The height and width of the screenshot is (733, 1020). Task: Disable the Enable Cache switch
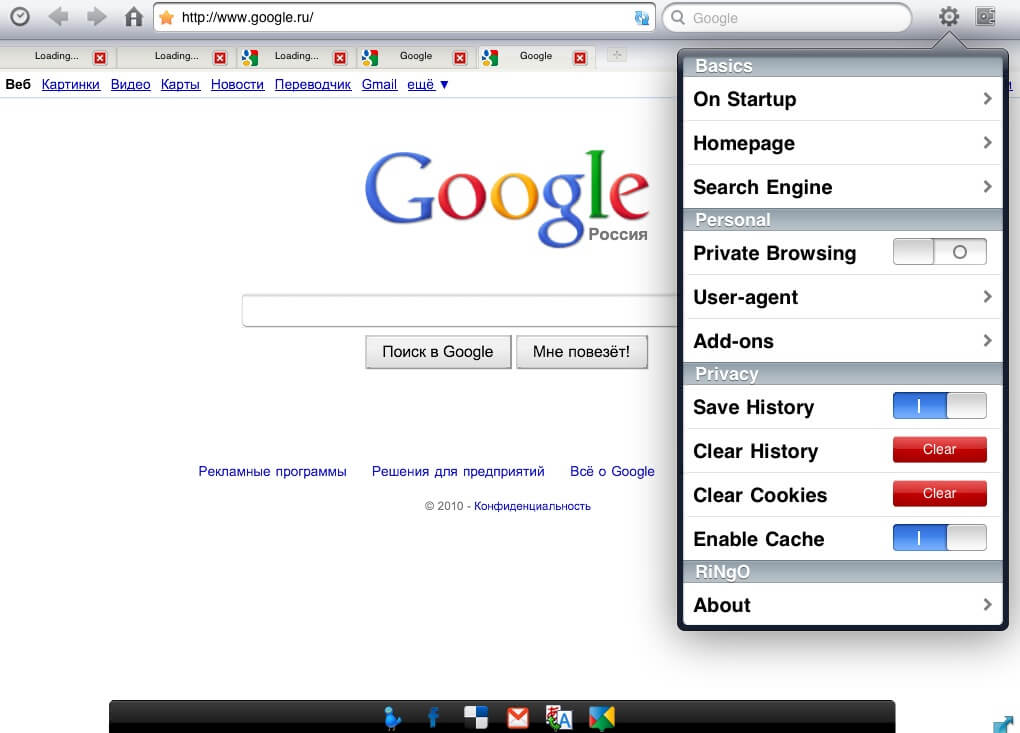click(939, 538)
